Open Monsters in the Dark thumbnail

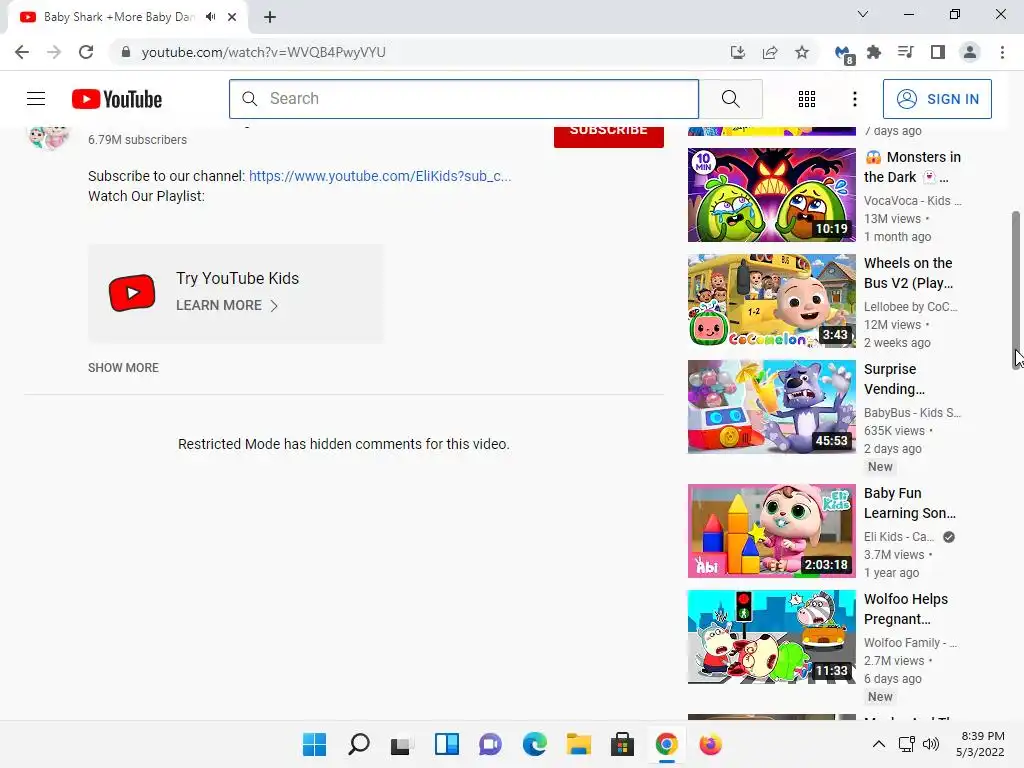771,195
